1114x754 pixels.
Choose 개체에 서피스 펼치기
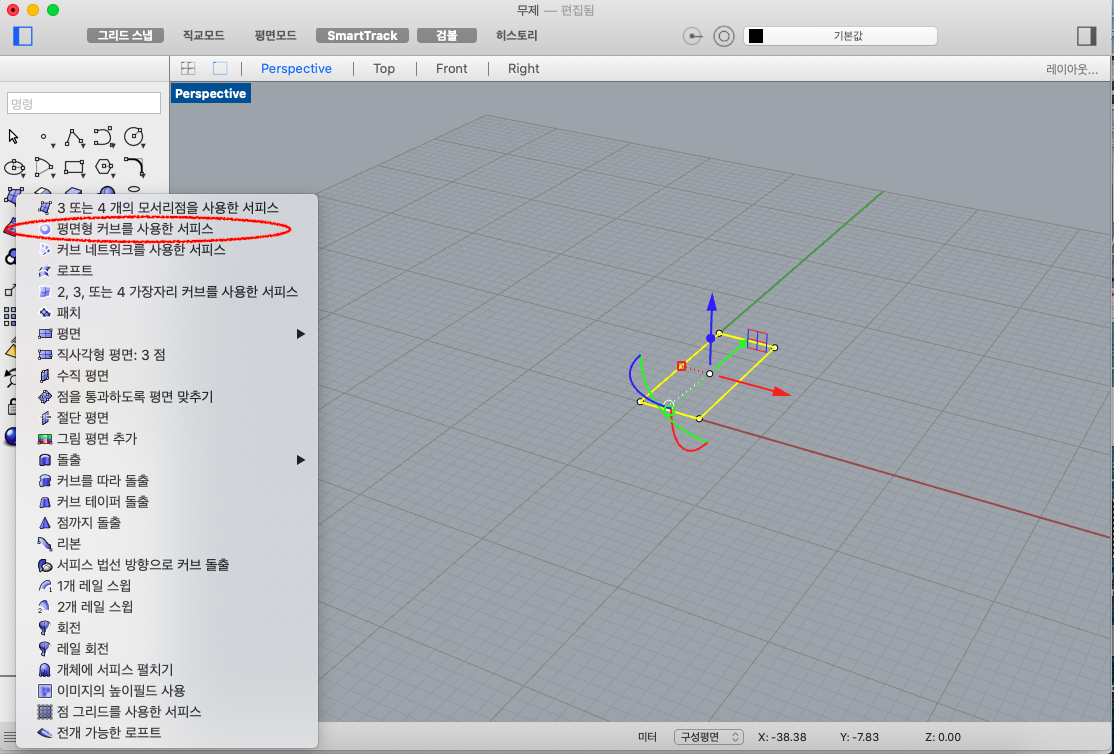pyautogui.click(x=167, y=669)
